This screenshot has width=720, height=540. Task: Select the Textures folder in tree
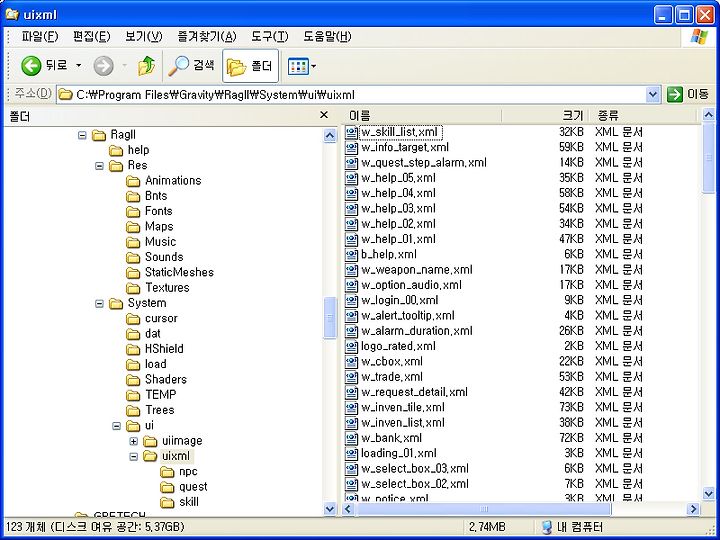(x=167, y=287)
